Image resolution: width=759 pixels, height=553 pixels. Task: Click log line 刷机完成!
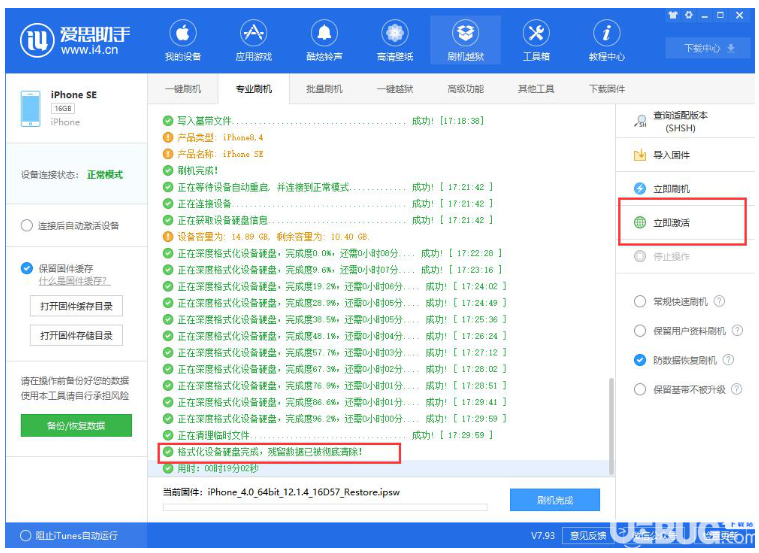(x=192, y=170)
